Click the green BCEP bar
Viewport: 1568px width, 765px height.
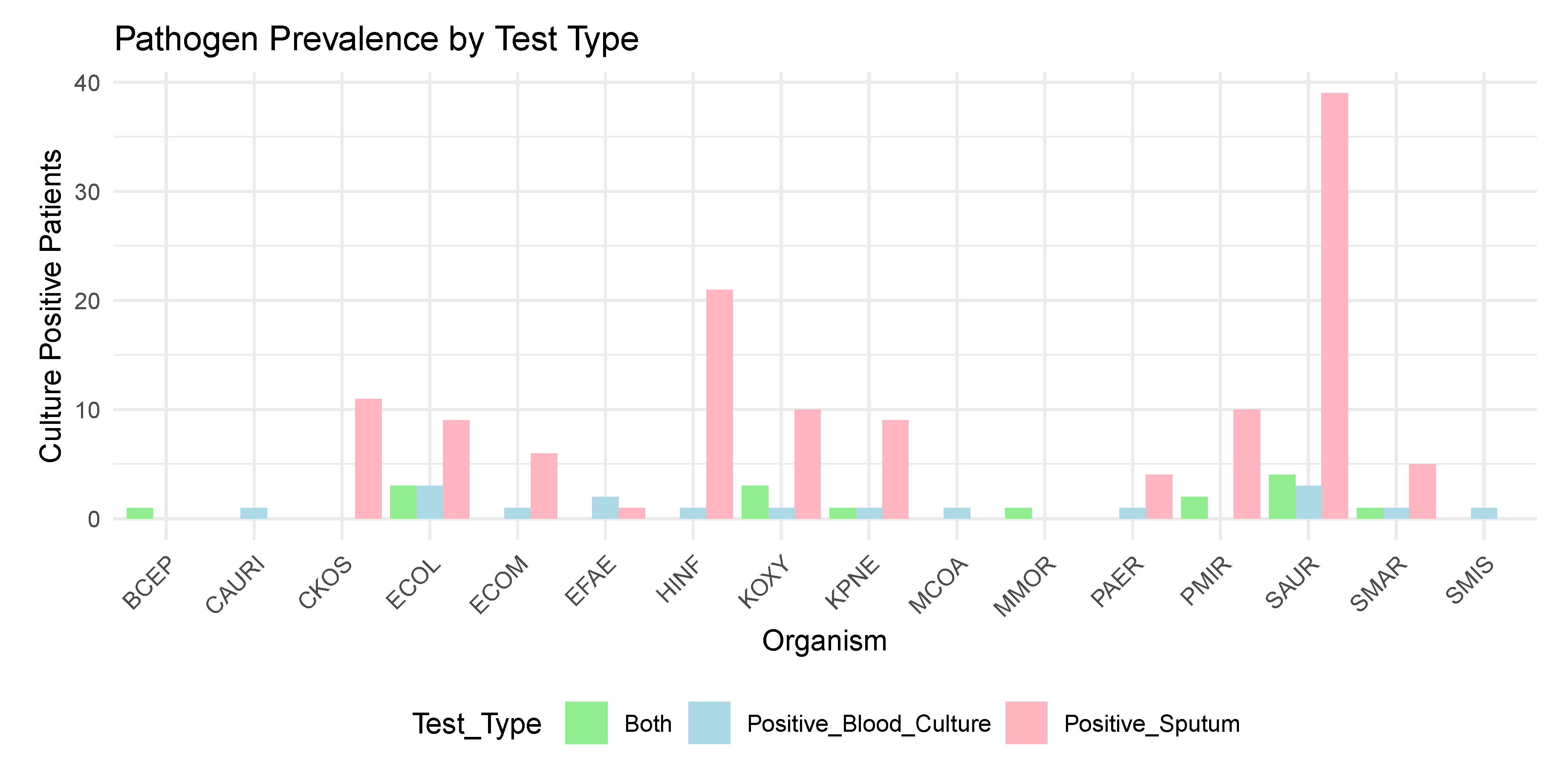click(139, 513)
